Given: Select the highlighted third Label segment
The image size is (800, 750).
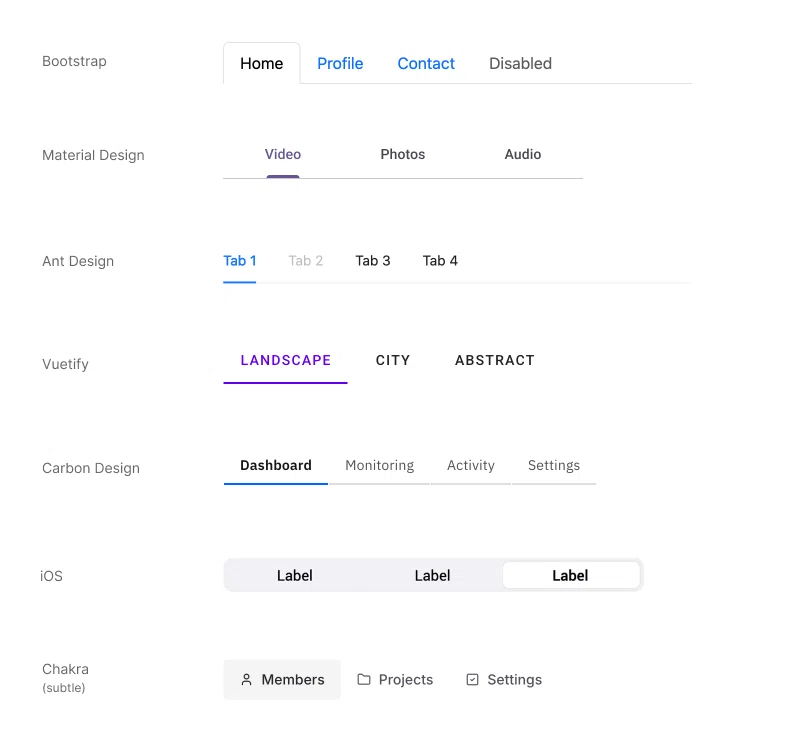Looking at the screenshot, I should tap(571, 576).
